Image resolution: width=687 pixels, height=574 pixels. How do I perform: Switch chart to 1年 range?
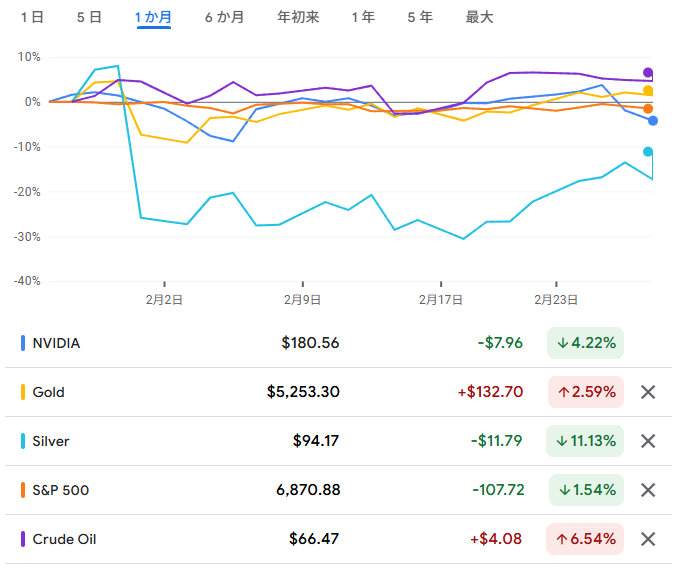363,17
